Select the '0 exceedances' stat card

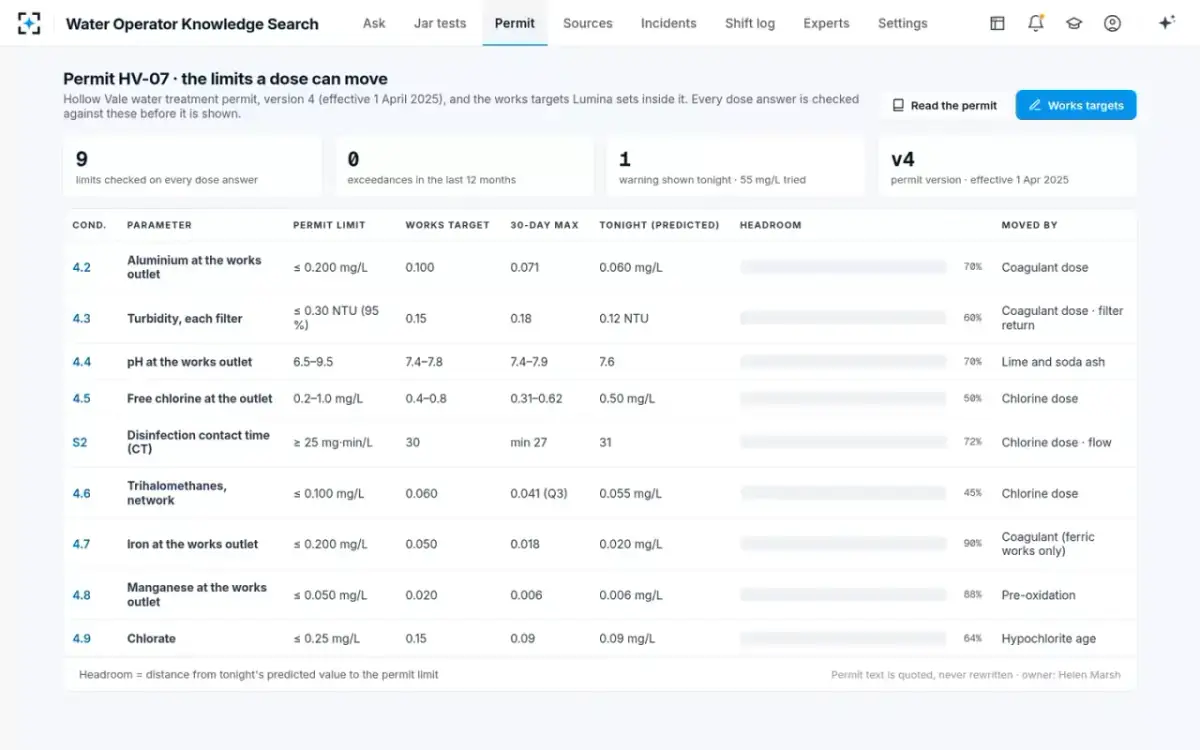464,167
